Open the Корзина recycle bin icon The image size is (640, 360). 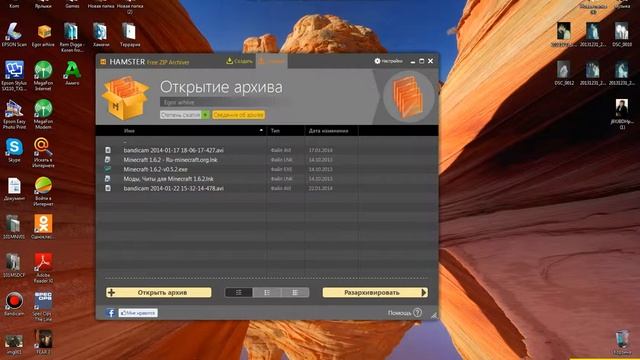[x=622, y=342]
